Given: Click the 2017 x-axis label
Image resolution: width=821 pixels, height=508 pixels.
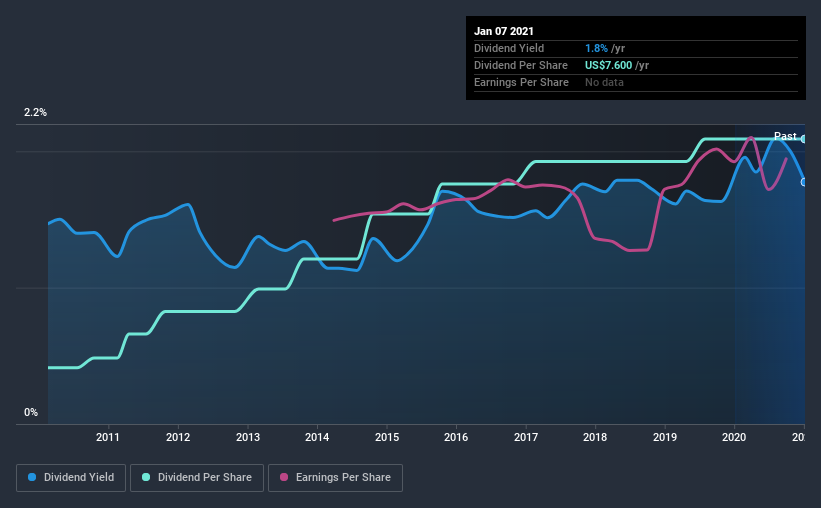Looking at the screenshot, I should [x=526, y=437].
